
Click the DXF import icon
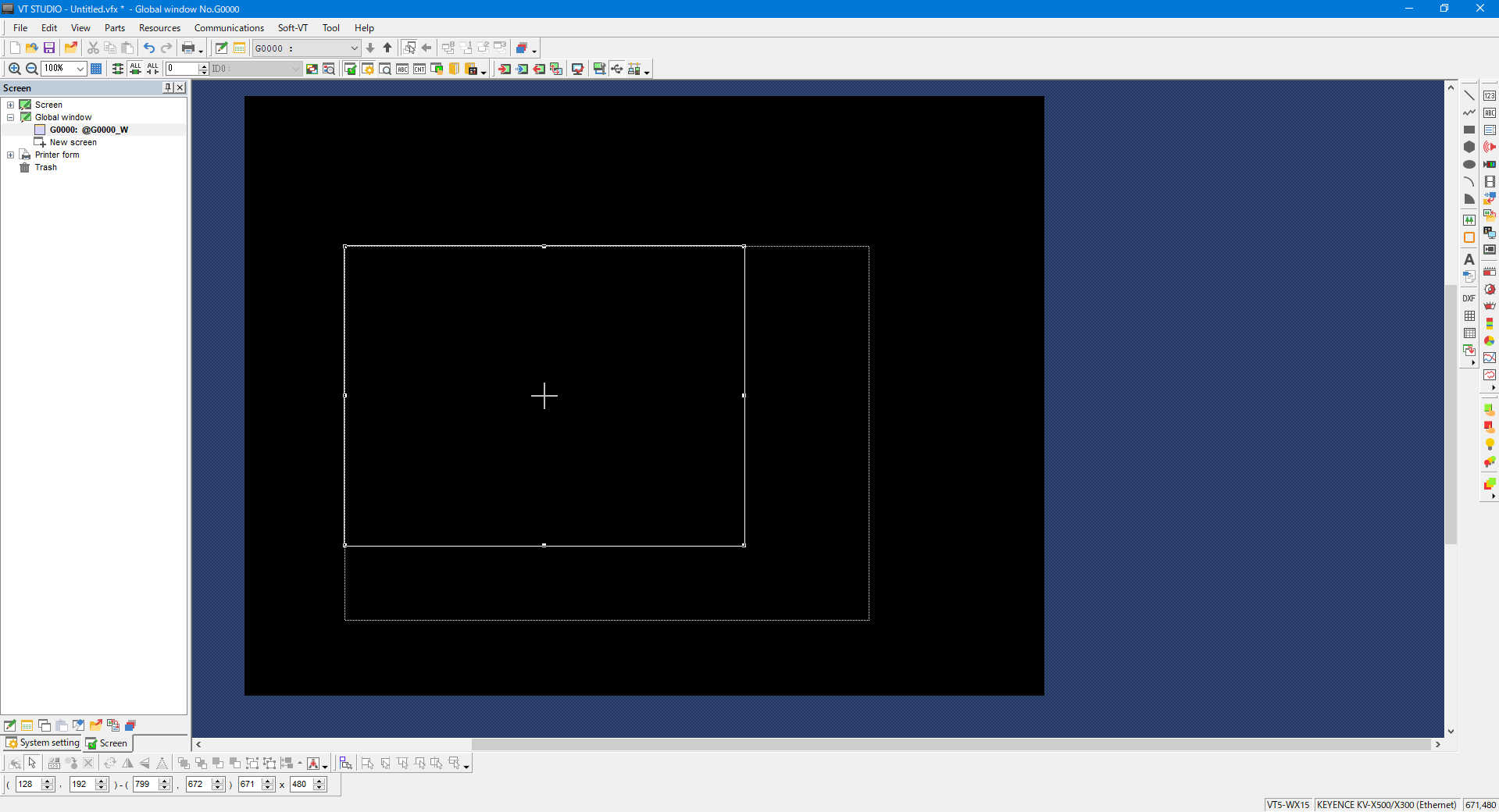(x=1469, y=298)
